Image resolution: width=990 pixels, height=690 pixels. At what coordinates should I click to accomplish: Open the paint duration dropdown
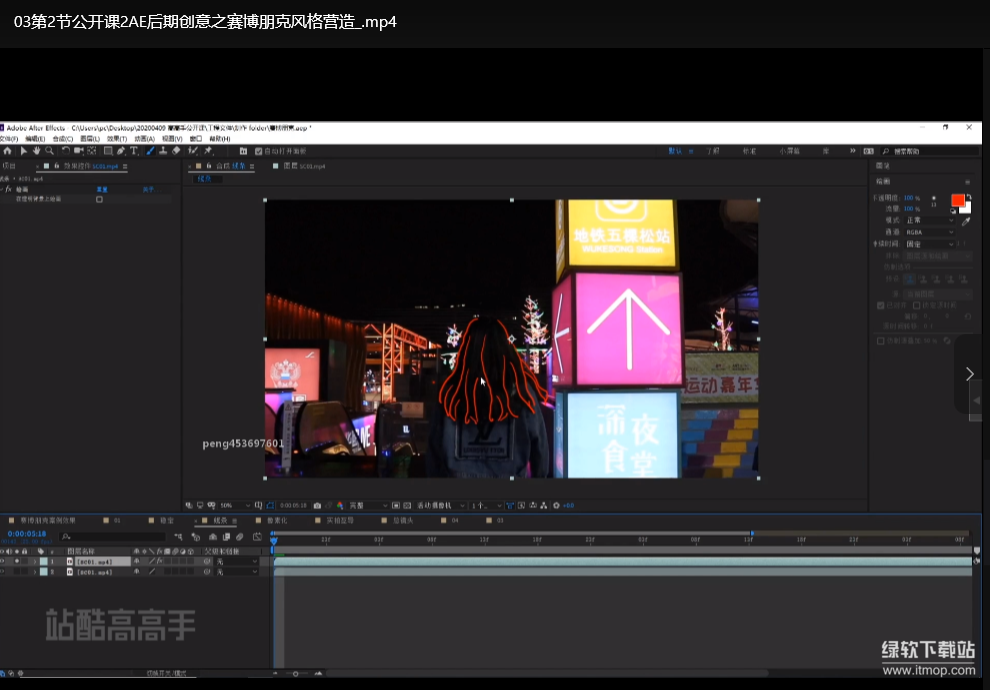[931, 244]
